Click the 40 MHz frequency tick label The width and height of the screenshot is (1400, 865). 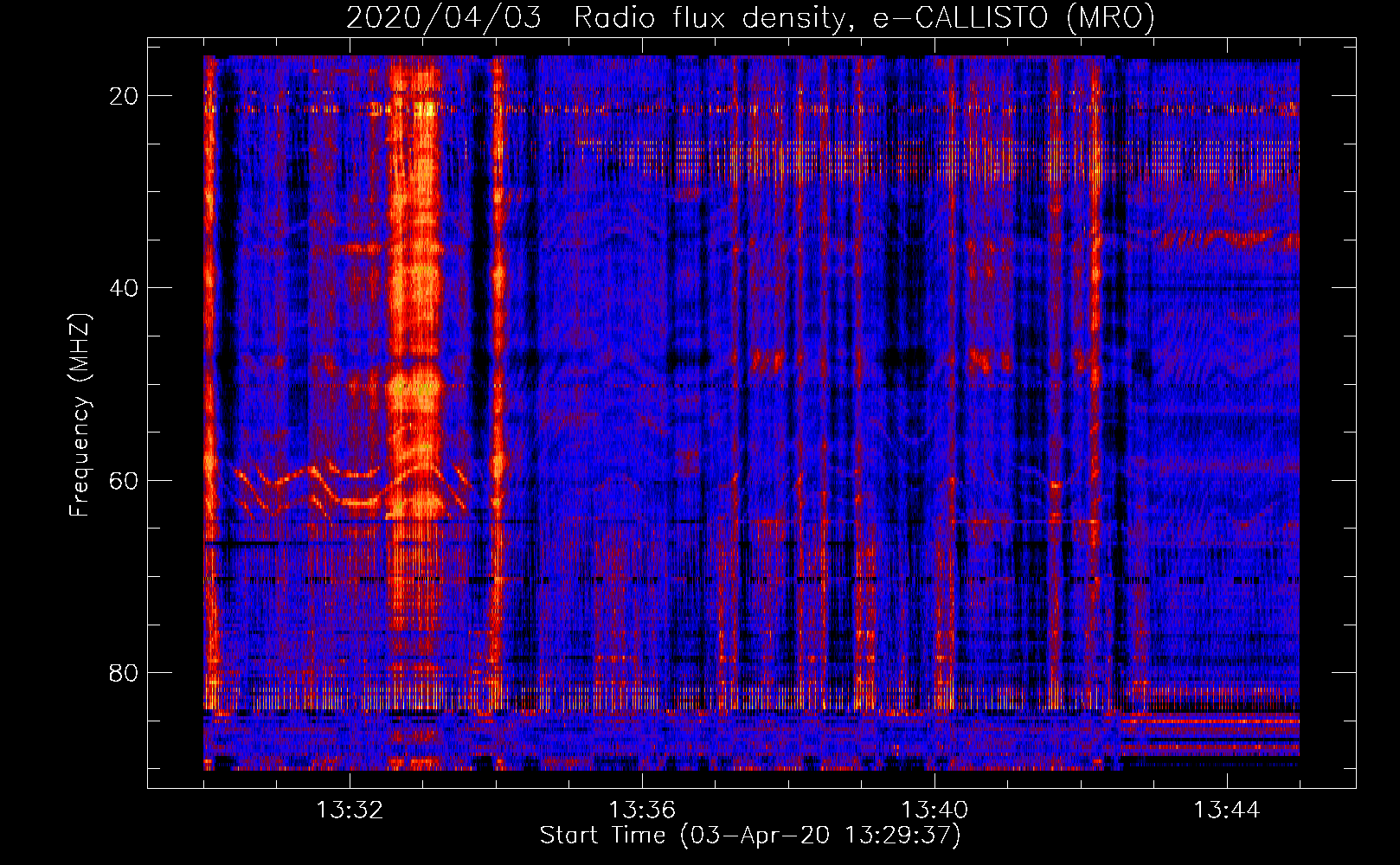[x=124, y=288]
